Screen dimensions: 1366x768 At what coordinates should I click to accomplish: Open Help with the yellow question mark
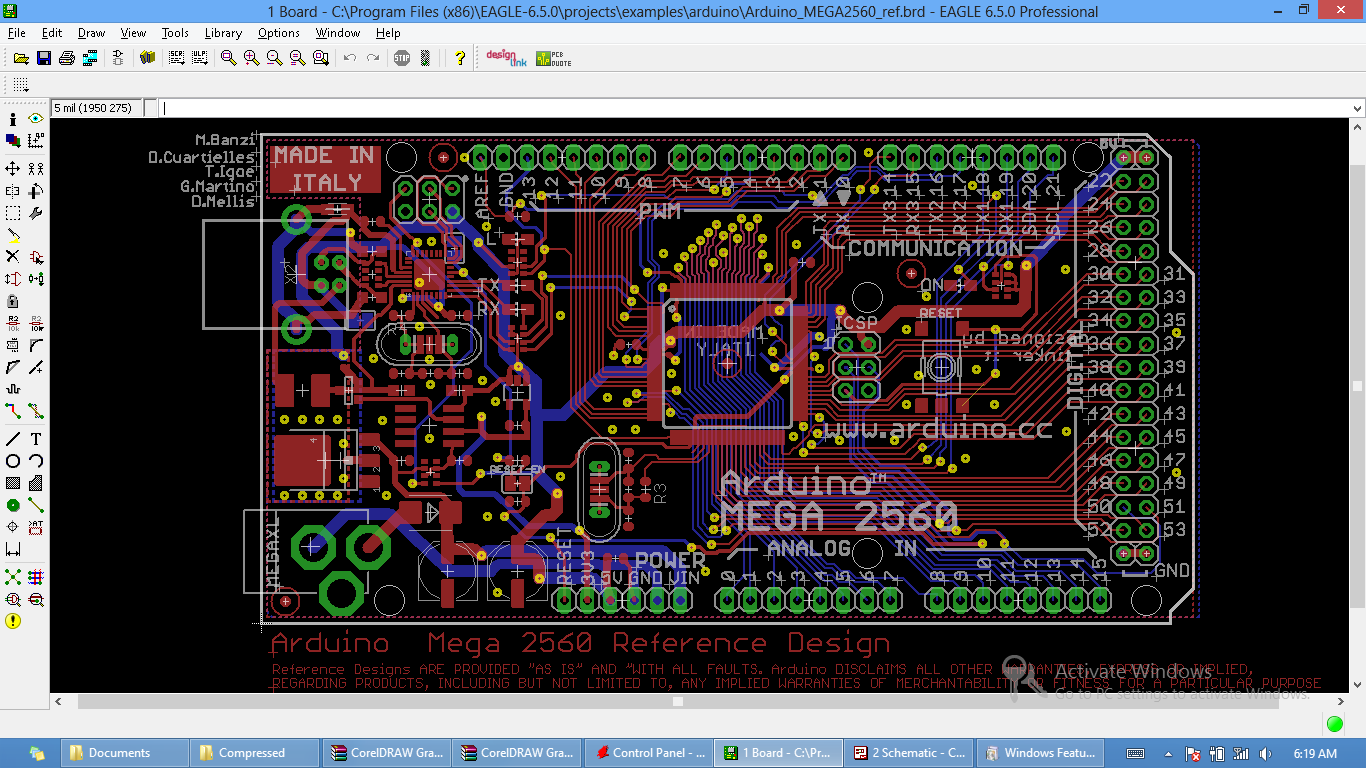460,58
